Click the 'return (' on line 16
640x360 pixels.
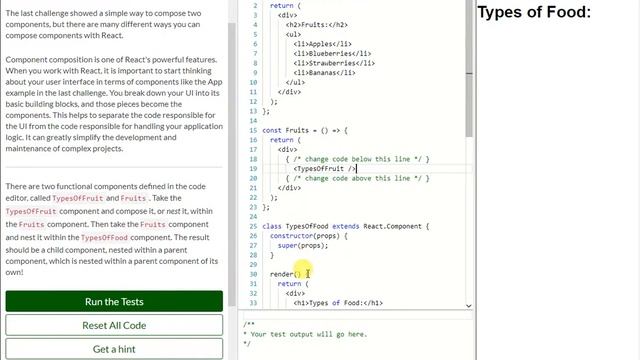click(285, 140)
